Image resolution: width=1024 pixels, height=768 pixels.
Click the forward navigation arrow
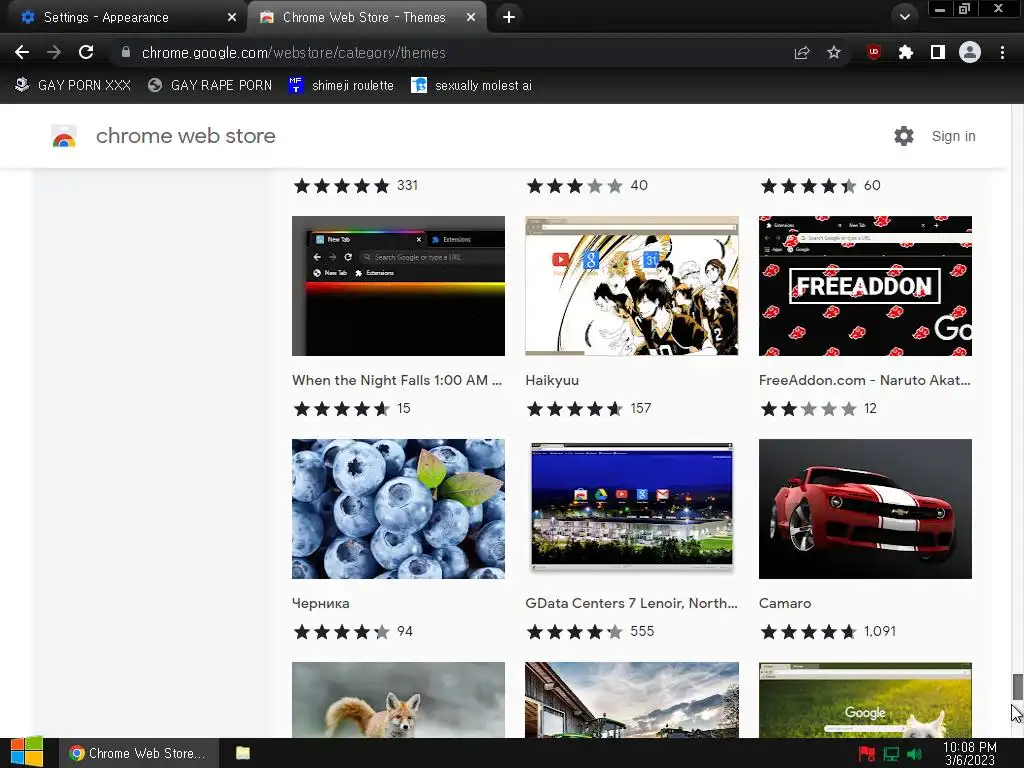tap(54, 52)
